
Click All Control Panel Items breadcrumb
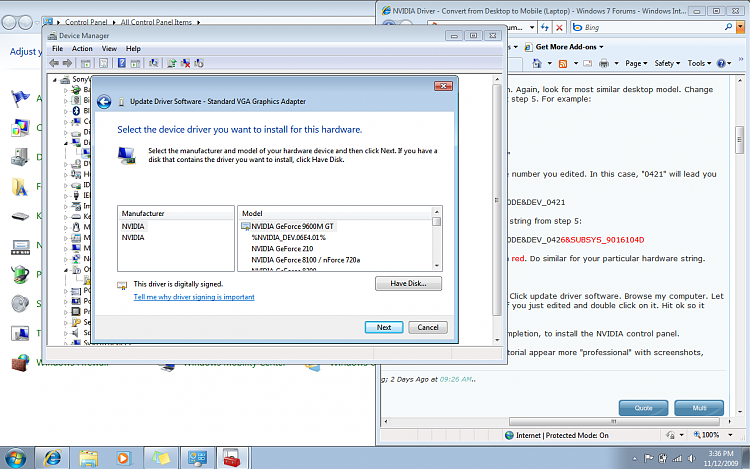click(x=156, y=22)
